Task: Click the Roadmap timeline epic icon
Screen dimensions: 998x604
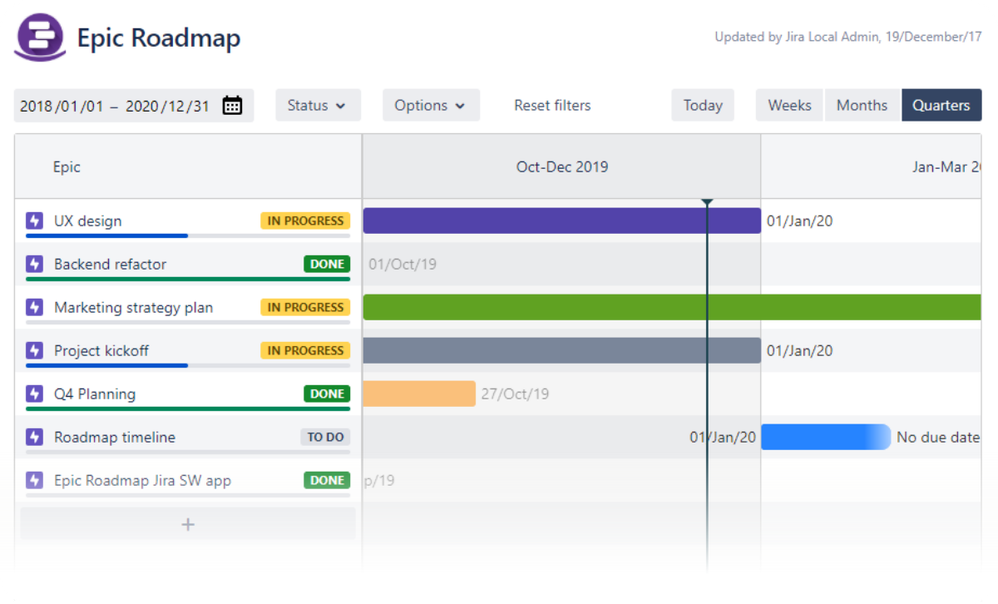Action: tap(36, 436)
